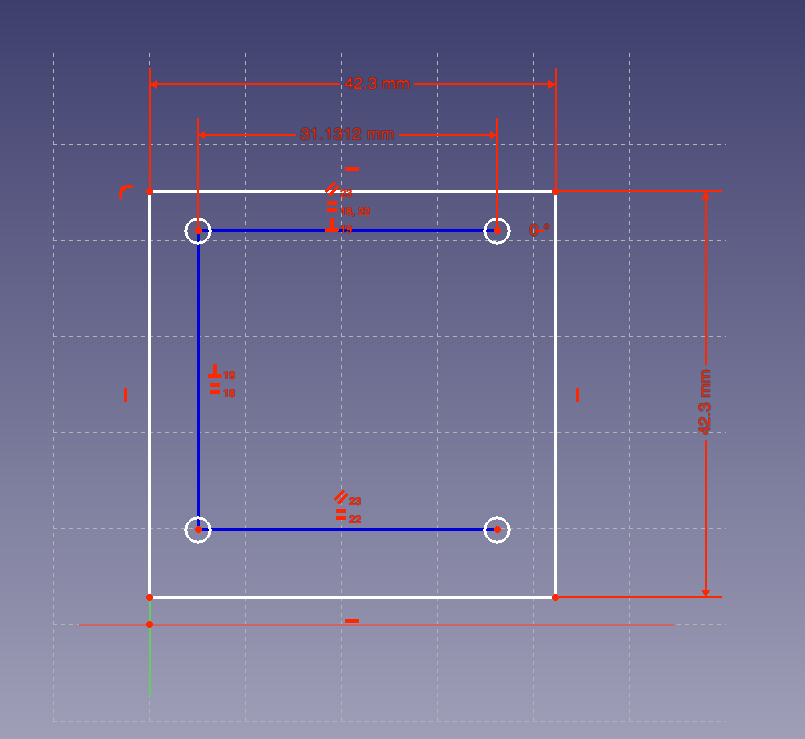Select the parallel constraint 23 above the bottom blue line

click(x=340, y=496)
